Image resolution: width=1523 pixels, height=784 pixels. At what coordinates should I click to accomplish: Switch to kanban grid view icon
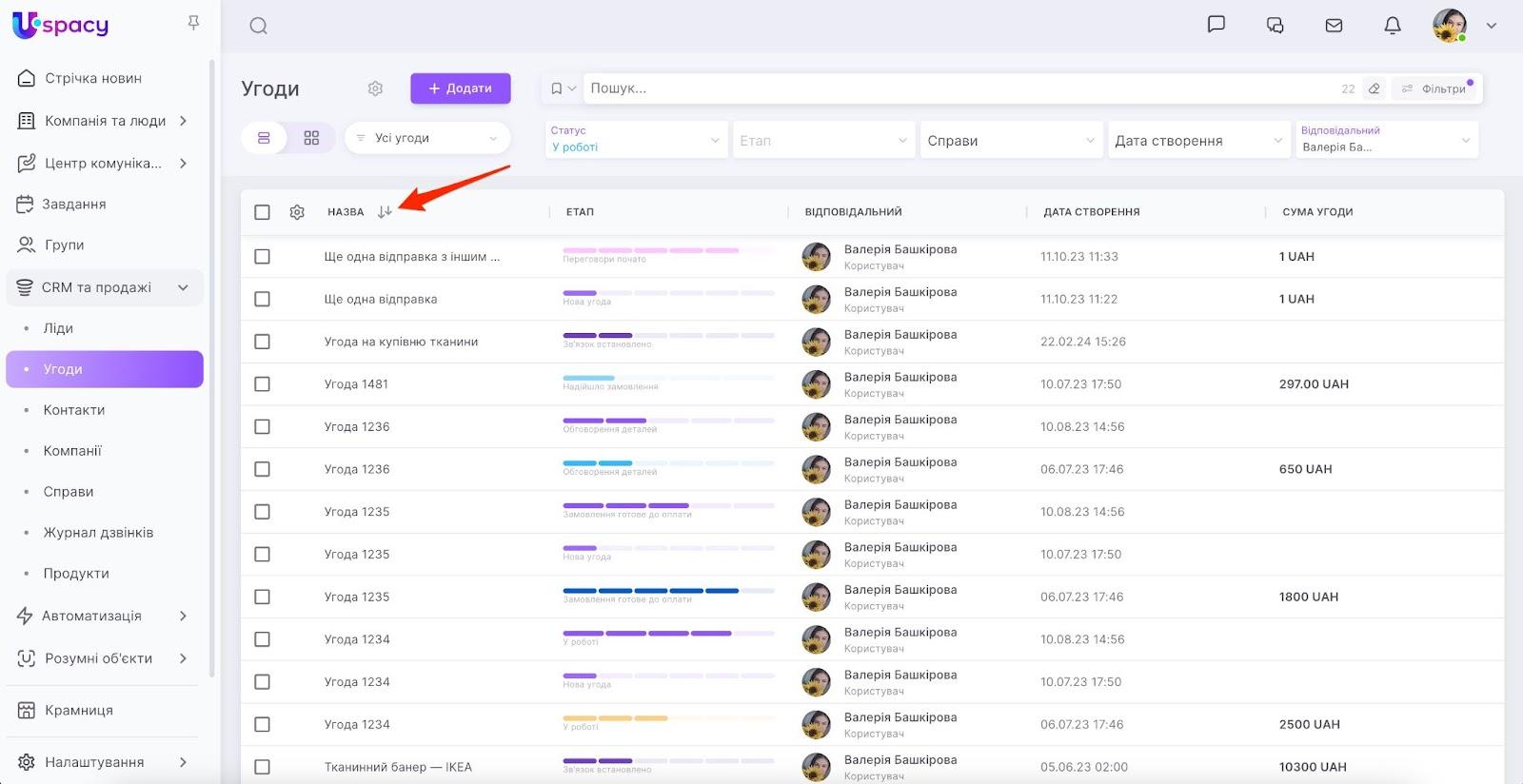click(x=311, y=138)
